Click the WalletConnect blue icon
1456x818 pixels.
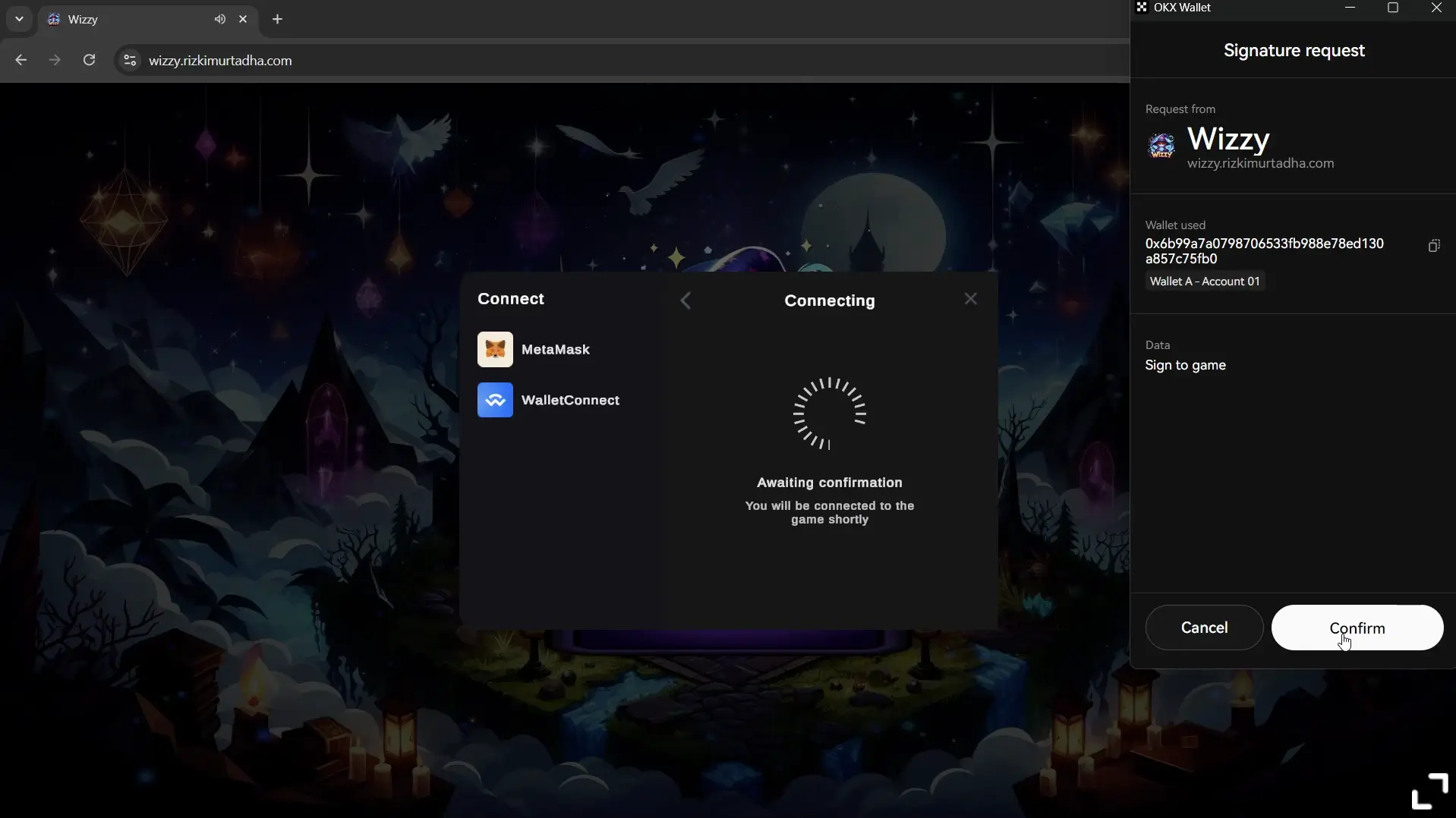click(x=495, y=401)
